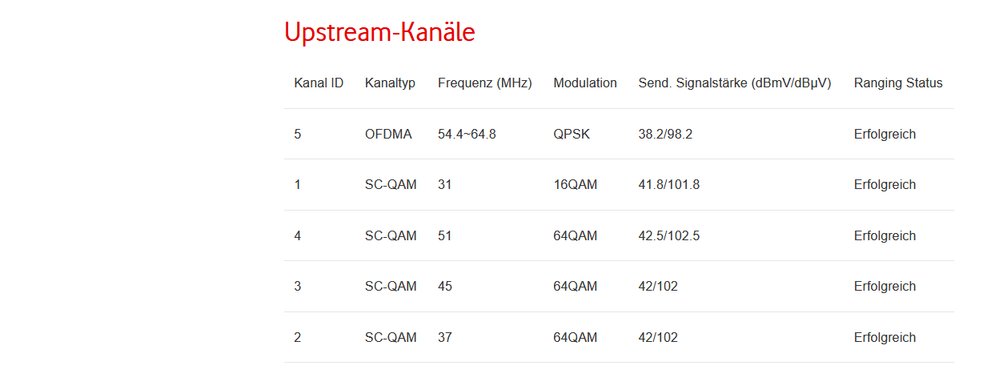Viewport: 999px width, 382px height.
Task: Click the Modulation column header
Action: [585, 83]
